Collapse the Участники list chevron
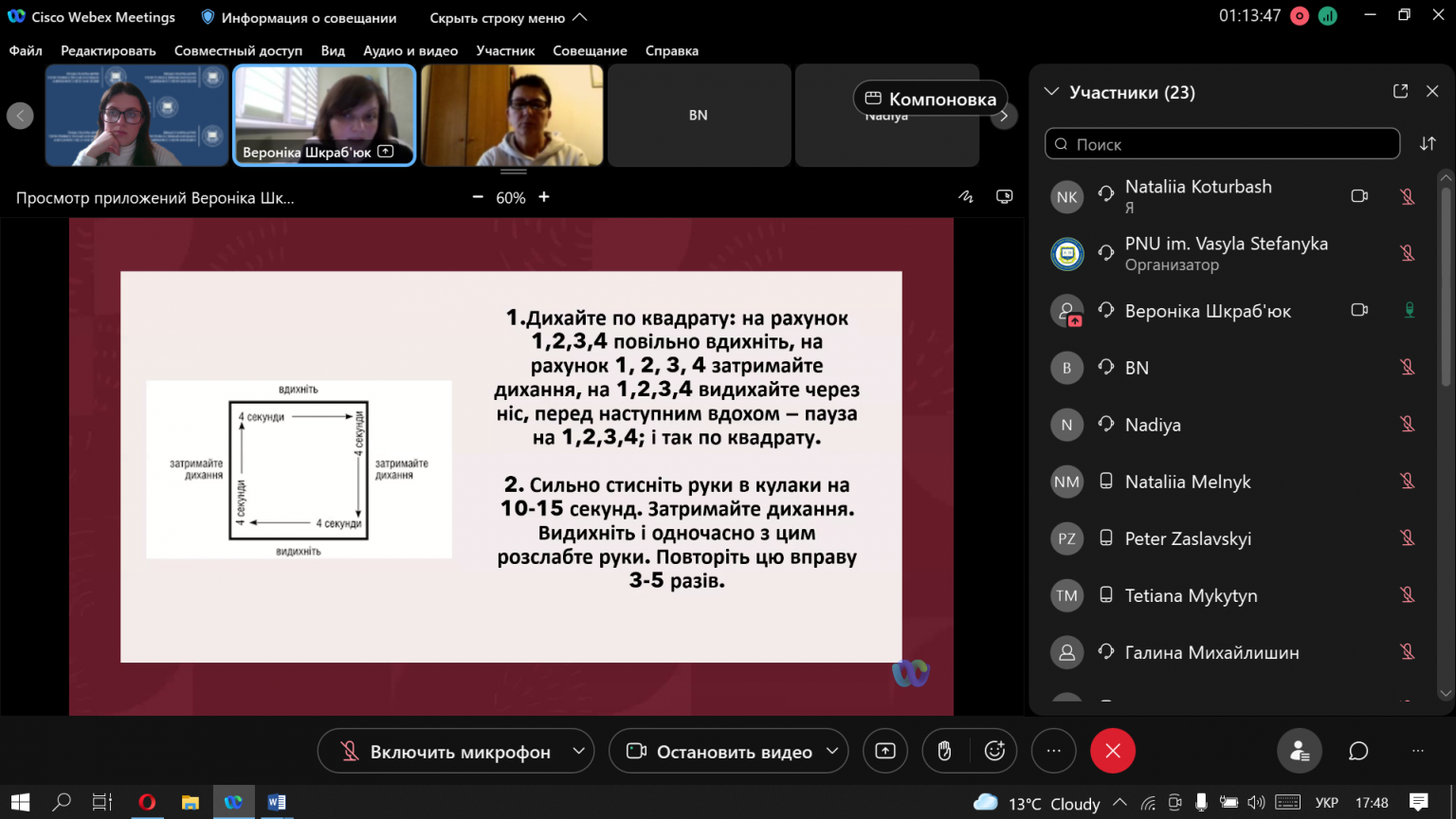 1050,92
